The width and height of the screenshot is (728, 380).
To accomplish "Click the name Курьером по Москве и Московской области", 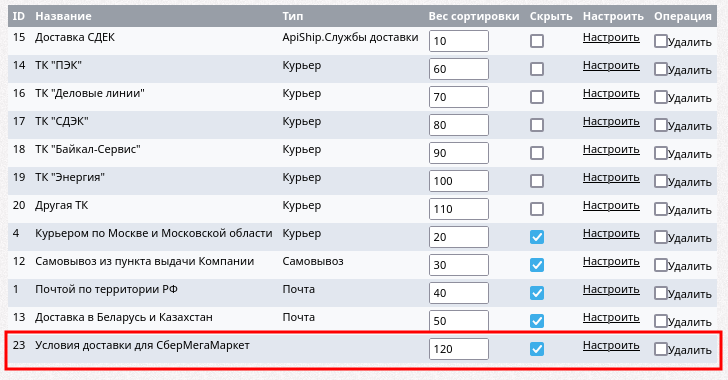I will [x=154, y=234].
